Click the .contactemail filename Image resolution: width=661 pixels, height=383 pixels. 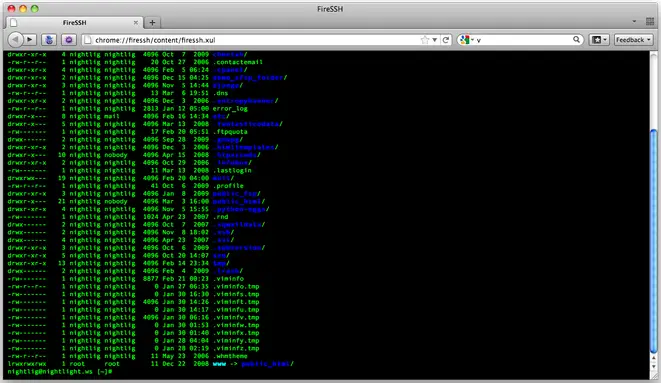point(238,62)
